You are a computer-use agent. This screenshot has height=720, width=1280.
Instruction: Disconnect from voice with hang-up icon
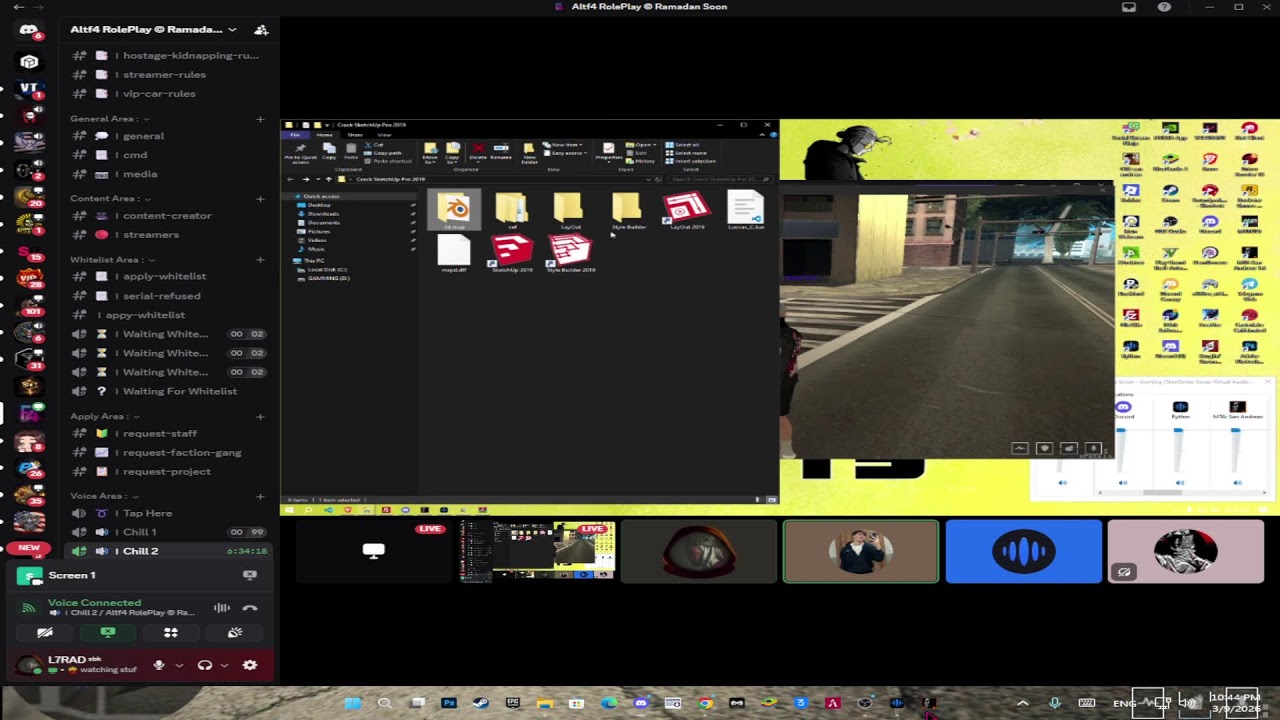tap(250, 607)
